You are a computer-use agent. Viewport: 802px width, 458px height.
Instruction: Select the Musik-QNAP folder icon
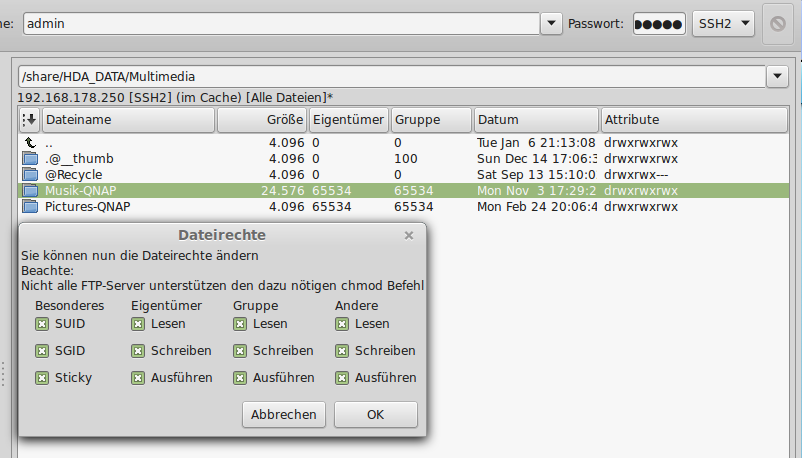coord(30,191)
